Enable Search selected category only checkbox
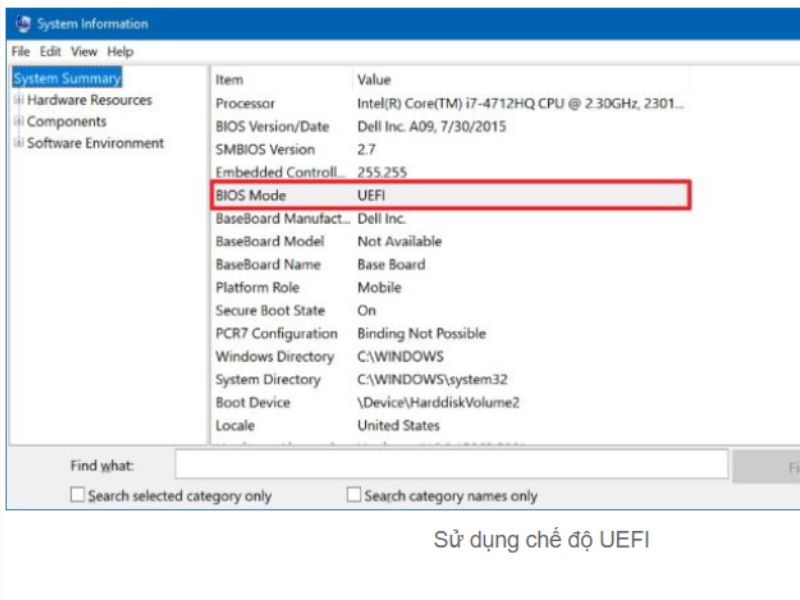 [x=78, y=494]
